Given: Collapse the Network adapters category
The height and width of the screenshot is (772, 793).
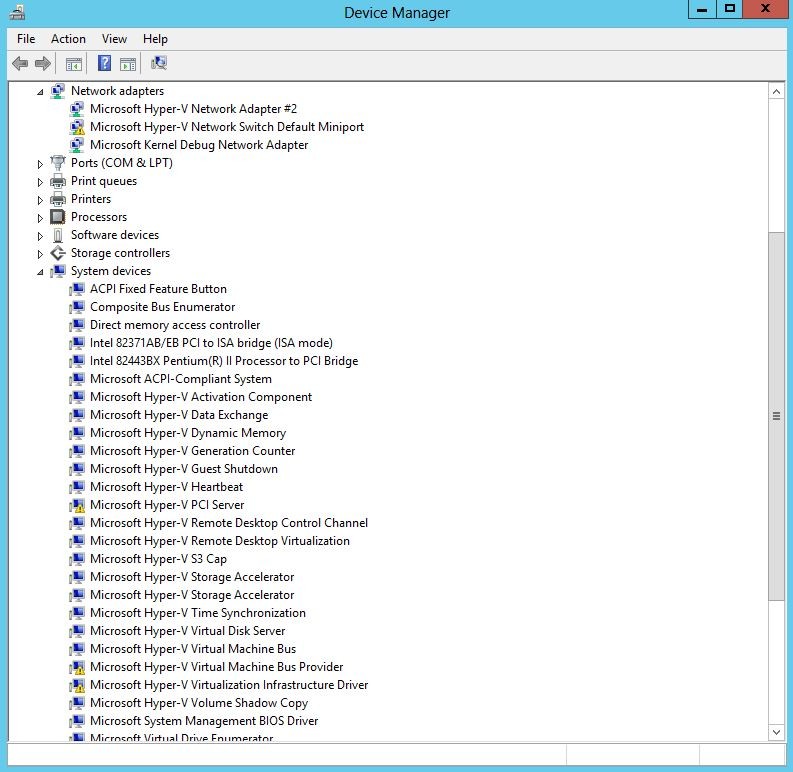Looking at the screenshot, I should coord(41,91).
